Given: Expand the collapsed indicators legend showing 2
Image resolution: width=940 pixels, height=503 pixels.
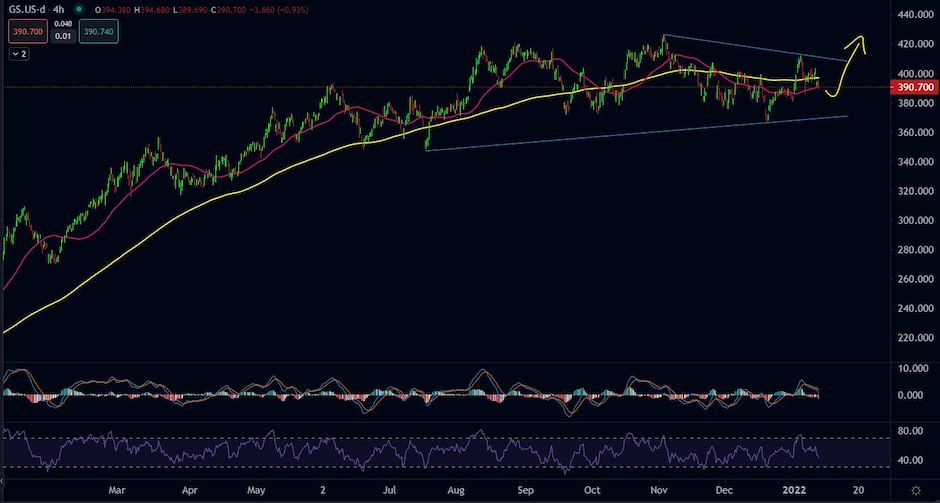Looking at the screenshot, I should (21, 54).
